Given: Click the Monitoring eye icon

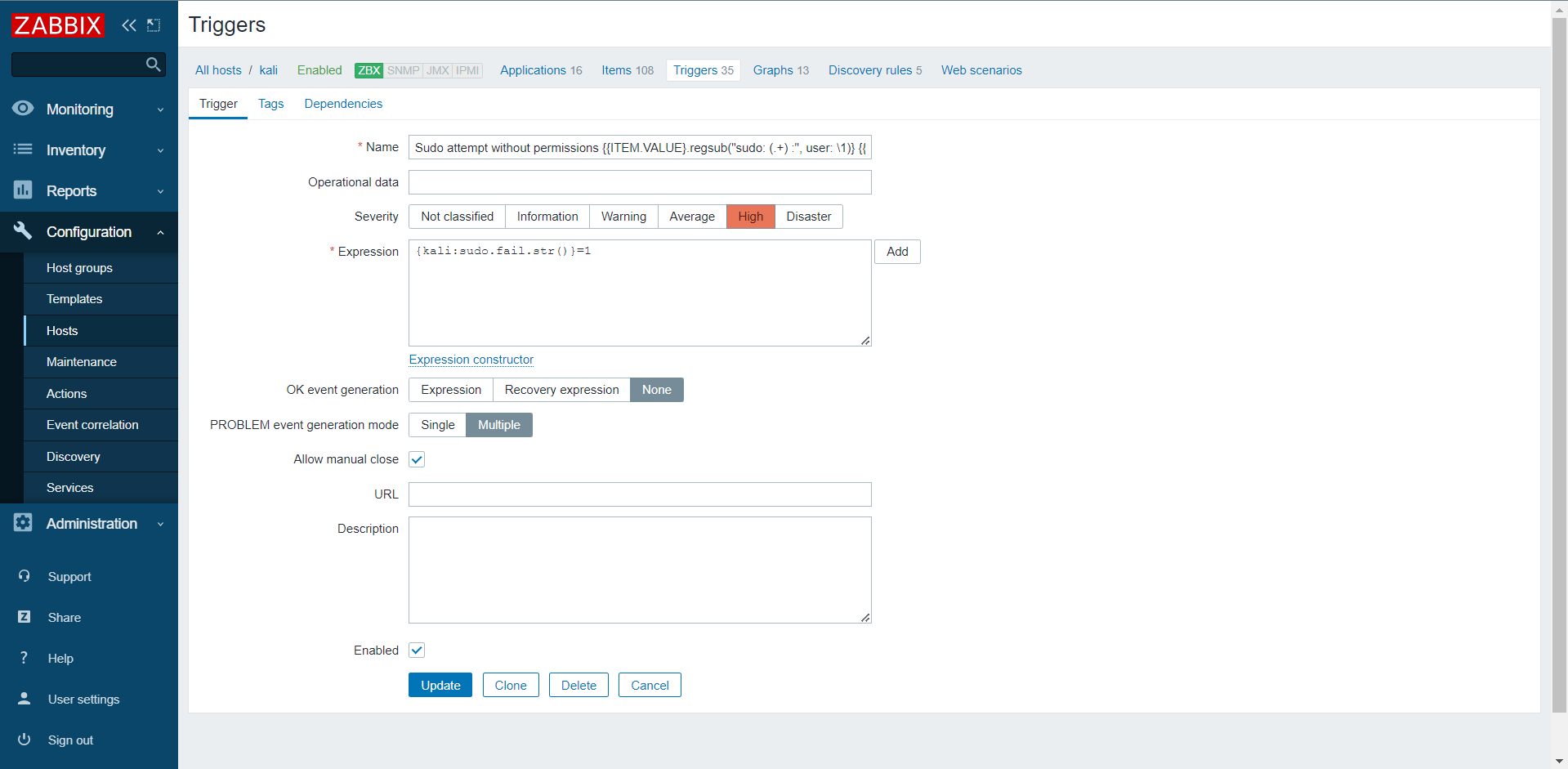Looking at the screenshot, I should pyautogui.click(x=23, y=109).
